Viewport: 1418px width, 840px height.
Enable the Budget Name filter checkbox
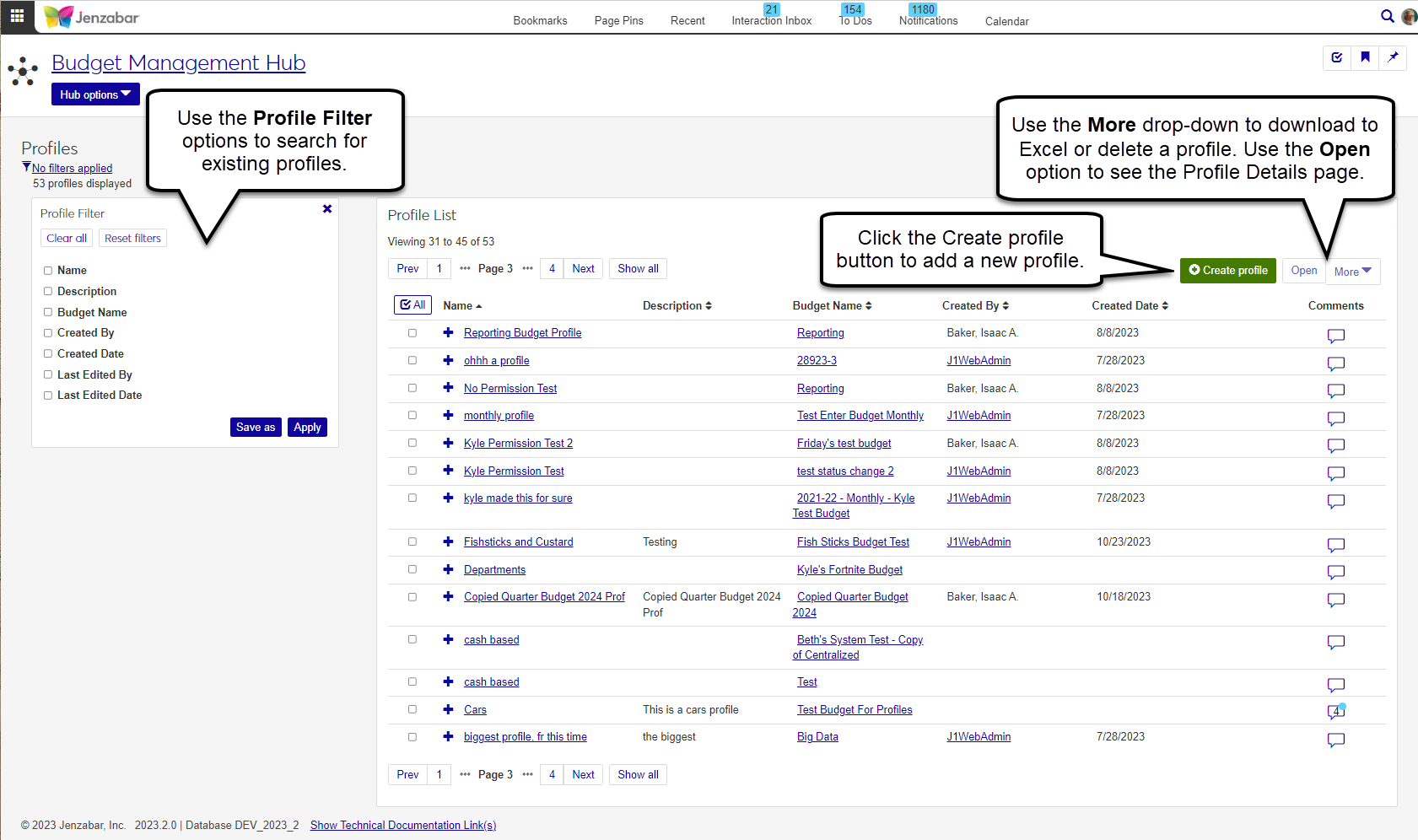click(x=48, y=312)
